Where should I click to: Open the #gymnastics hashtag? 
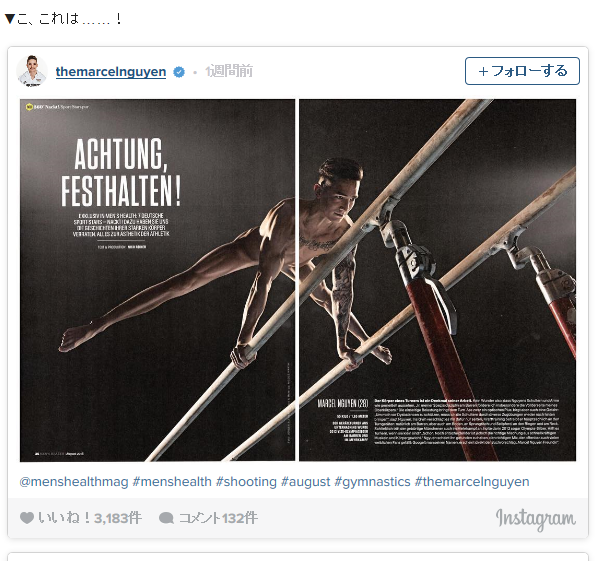(x=372, y=482)
